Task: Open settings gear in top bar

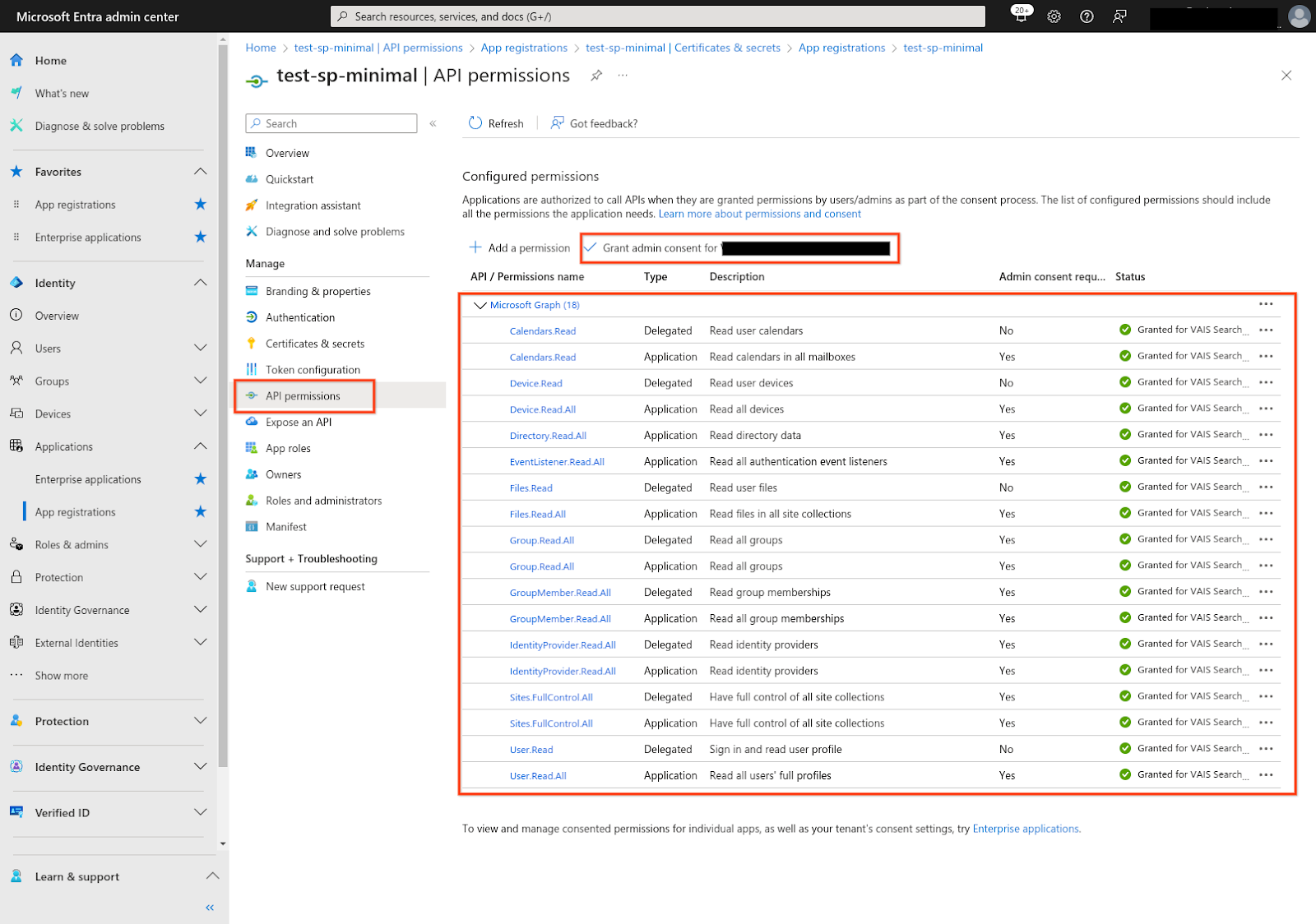Action: (1054, 16)
